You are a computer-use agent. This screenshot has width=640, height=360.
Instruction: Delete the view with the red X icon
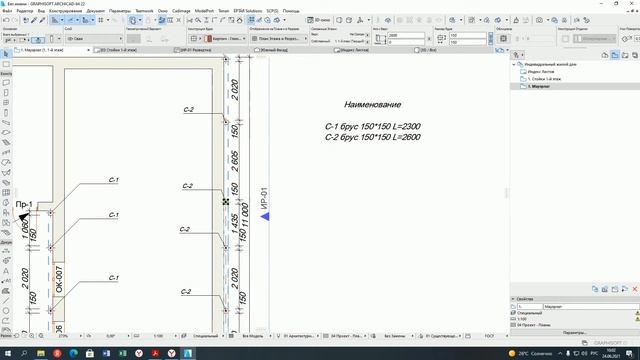click(635, 289)
